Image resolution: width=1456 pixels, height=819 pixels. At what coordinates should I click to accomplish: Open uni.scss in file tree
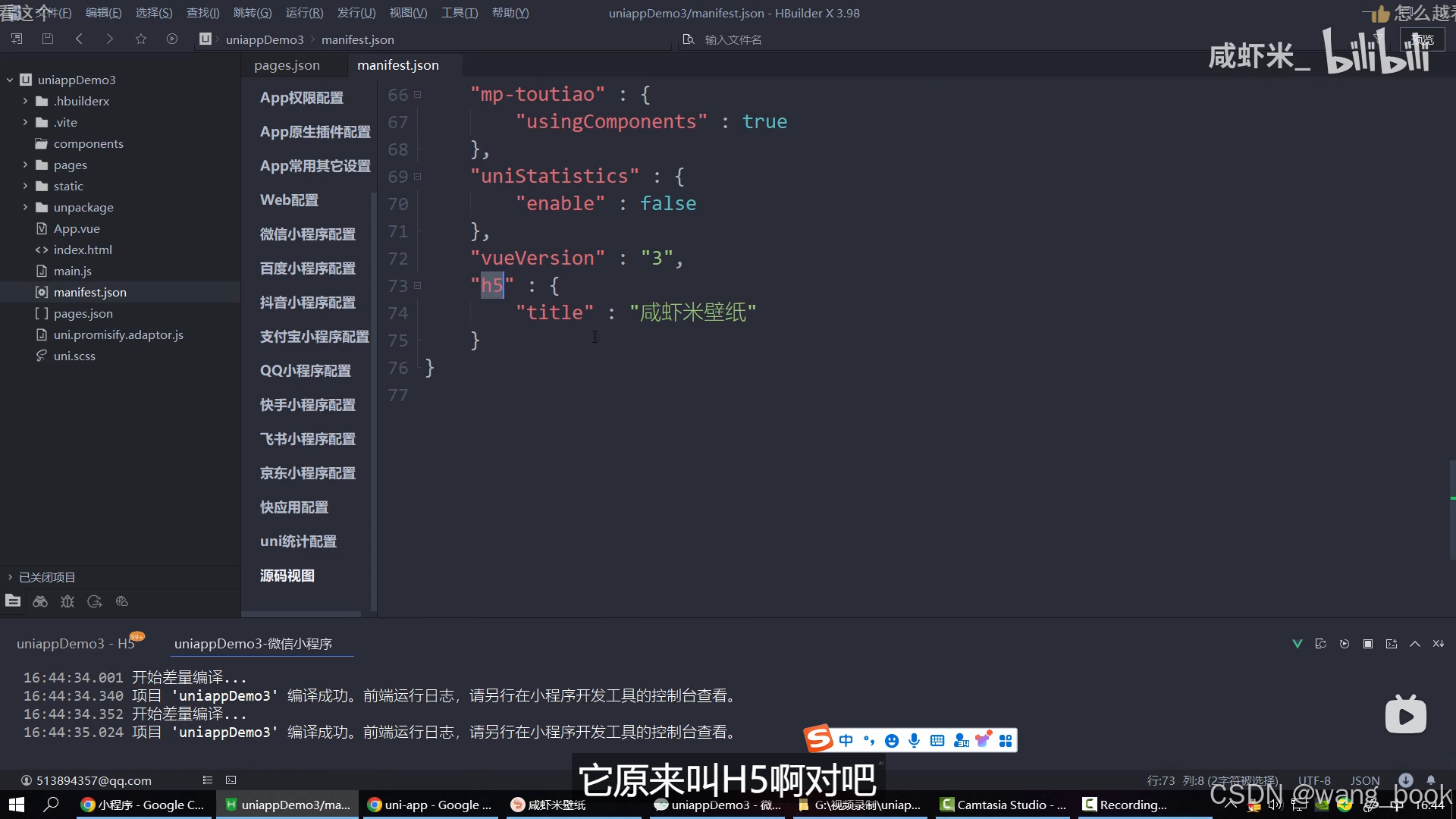coord(74,356)
